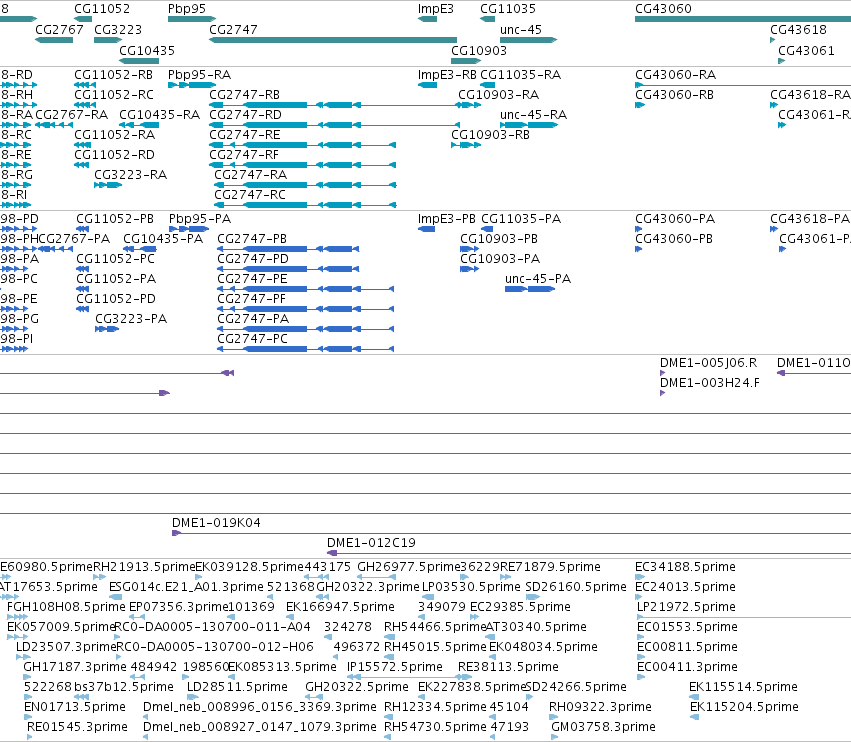The height and width of the screenshot is (742, 851).
Task: Select the CG43618 gene label
Action: (x=798, y=29)
